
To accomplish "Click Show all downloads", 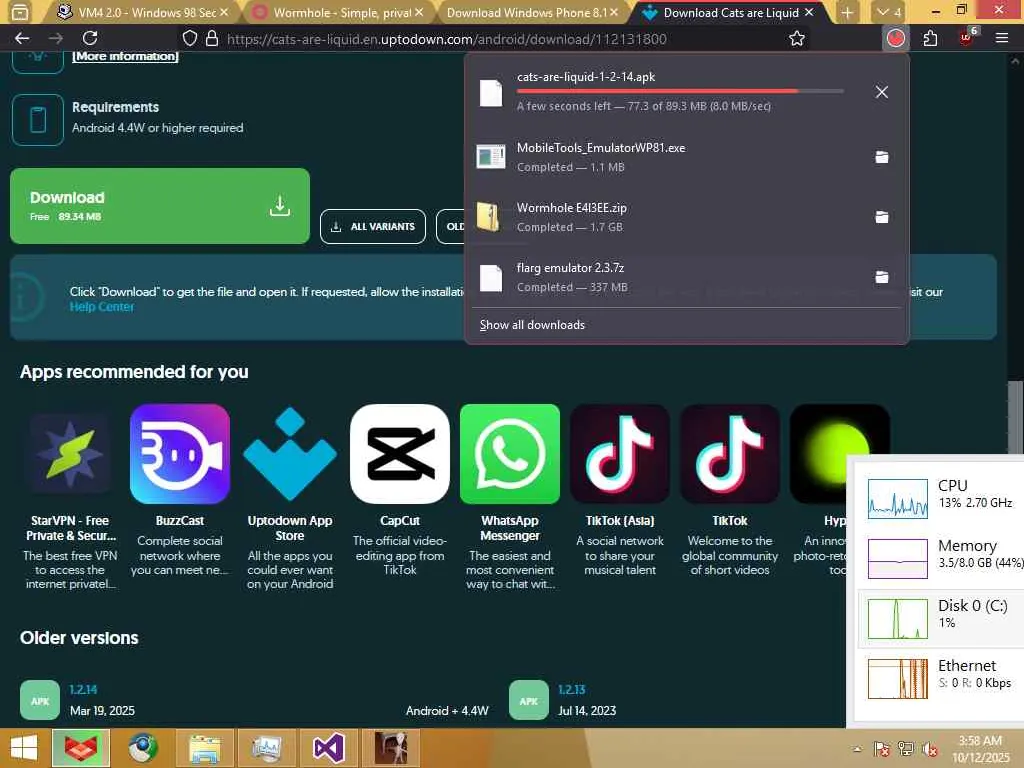I will click(532, 325).
